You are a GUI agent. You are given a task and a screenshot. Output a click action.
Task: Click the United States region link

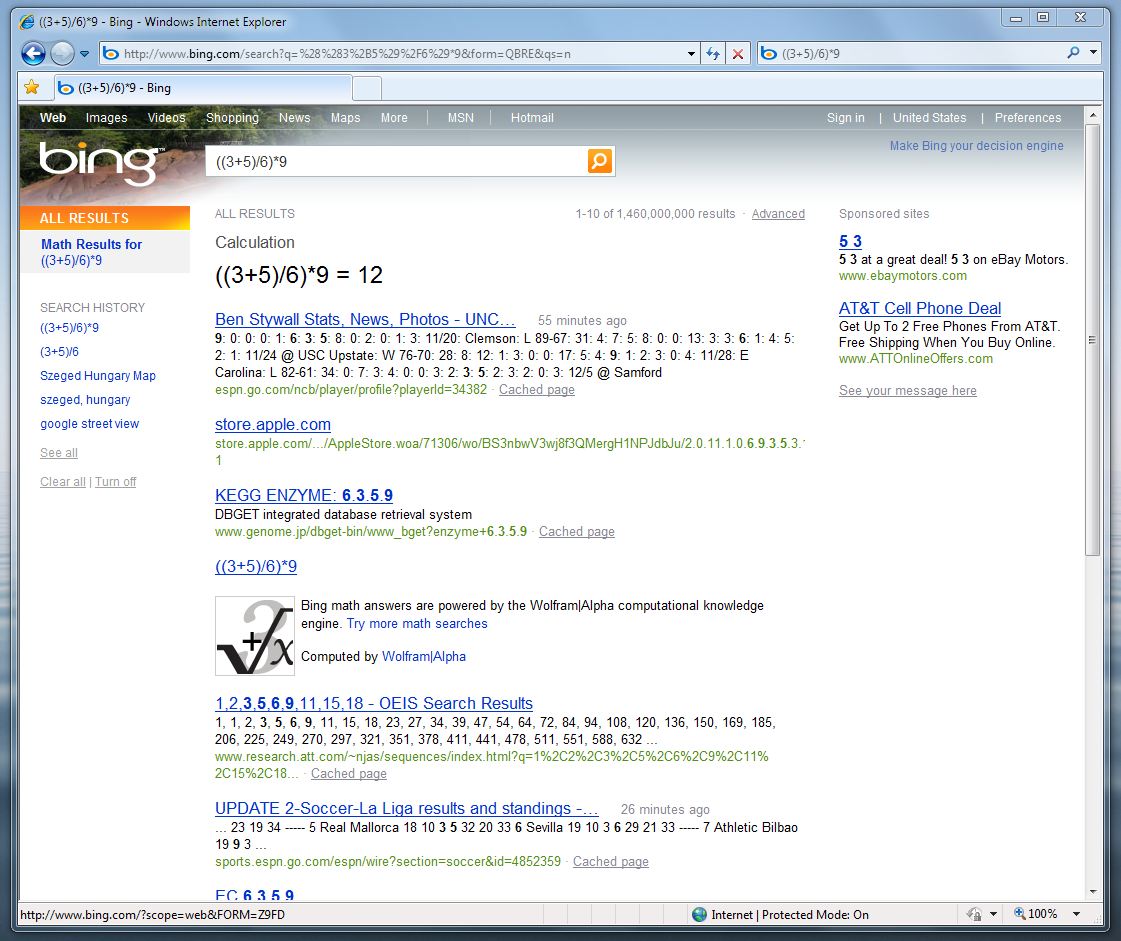point(929,118)
